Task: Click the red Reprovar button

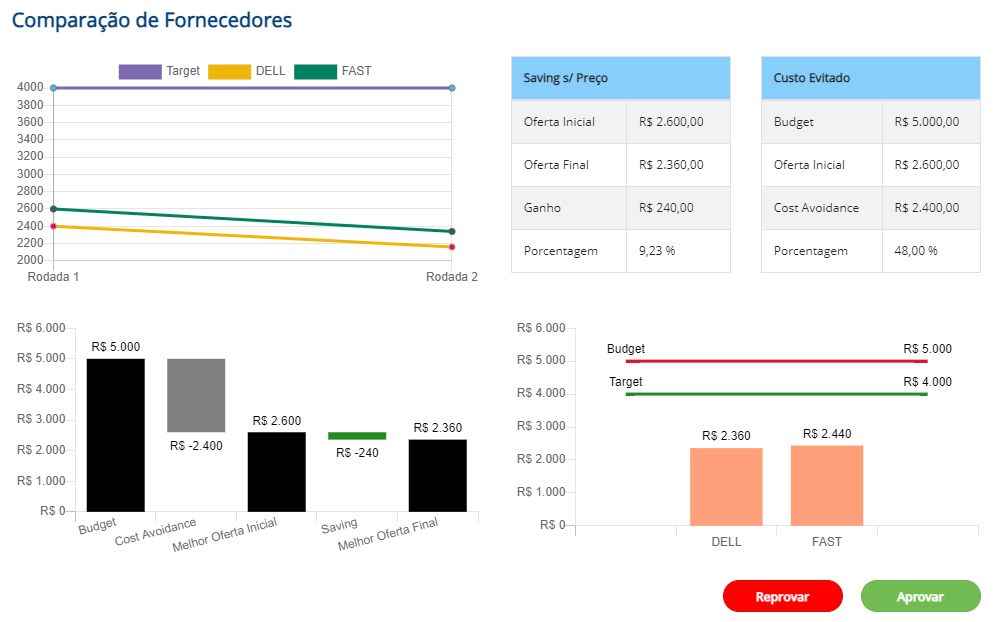Action: point(783,597)
